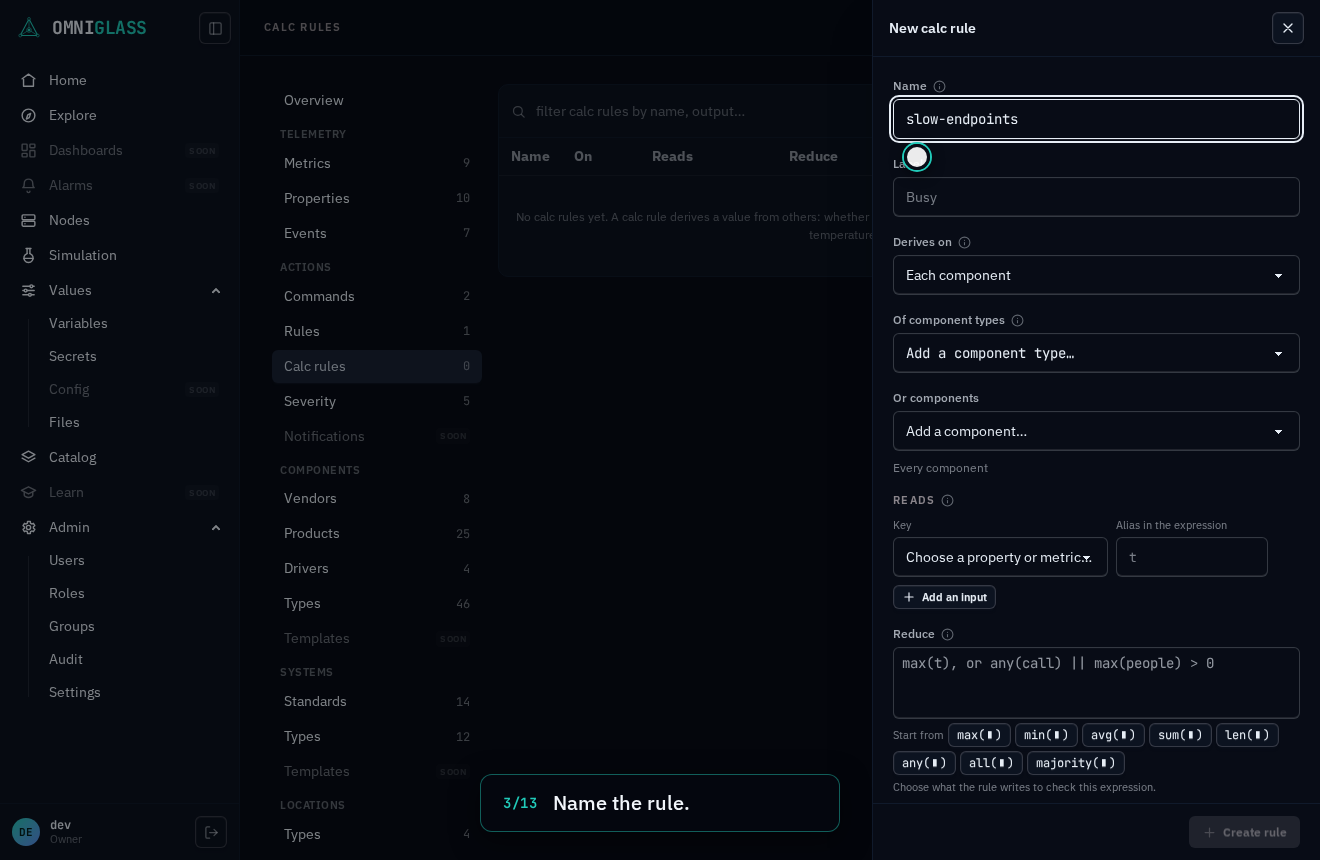Open the Derives on dropdown
Viewport: 1320px width, 860px height.
pos(1096,275)
